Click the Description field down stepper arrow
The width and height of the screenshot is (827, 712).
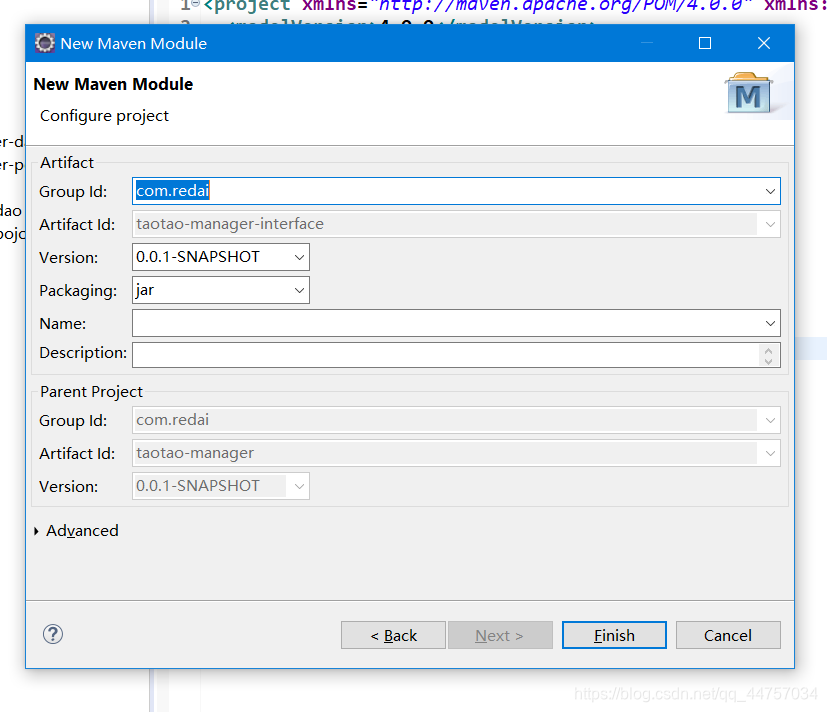[768, 361]
